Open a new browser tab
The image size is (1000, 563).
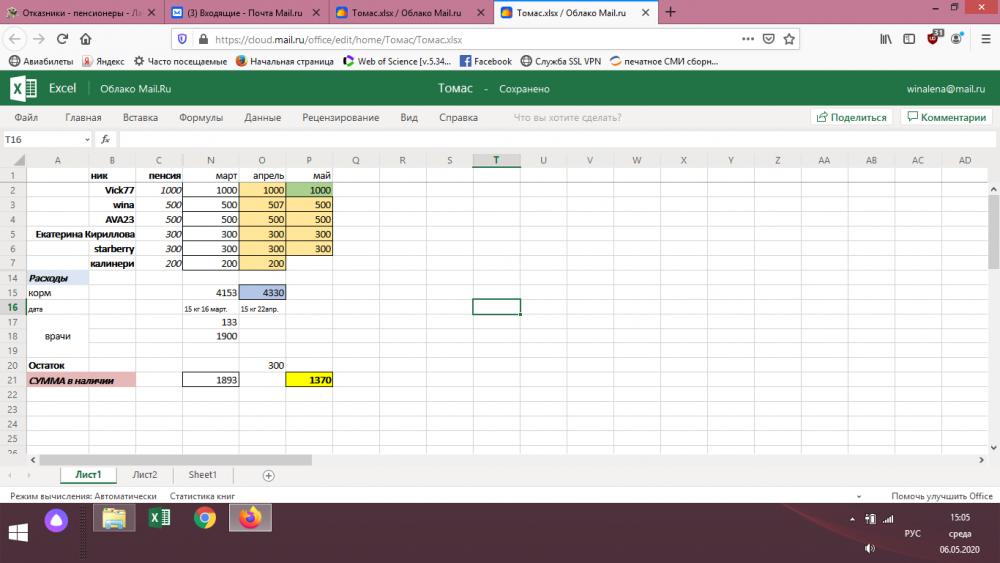(670, 12)
